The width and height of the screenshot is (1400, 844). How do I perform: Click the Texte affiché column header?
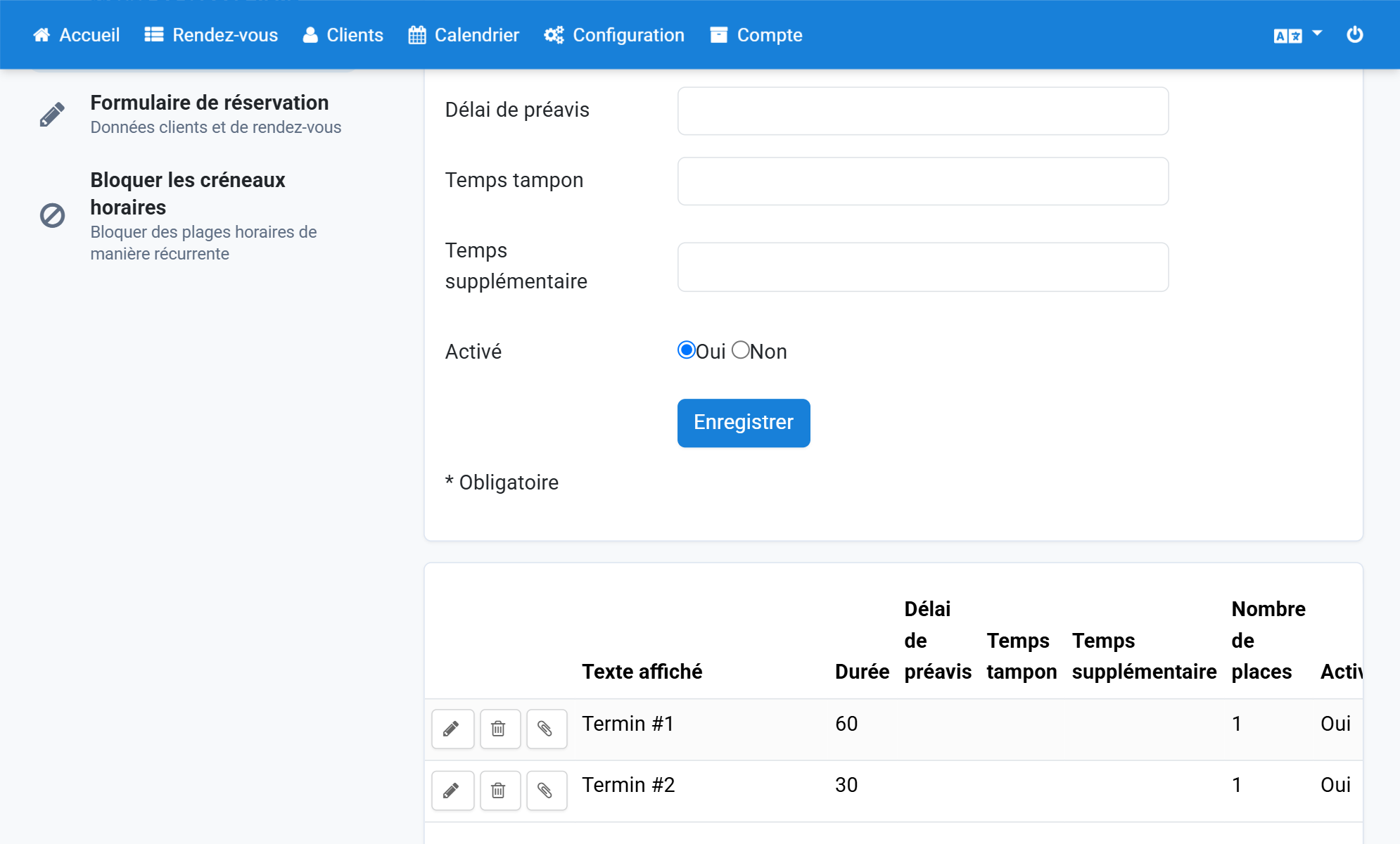pyautogui.click(x=642, y=672)
